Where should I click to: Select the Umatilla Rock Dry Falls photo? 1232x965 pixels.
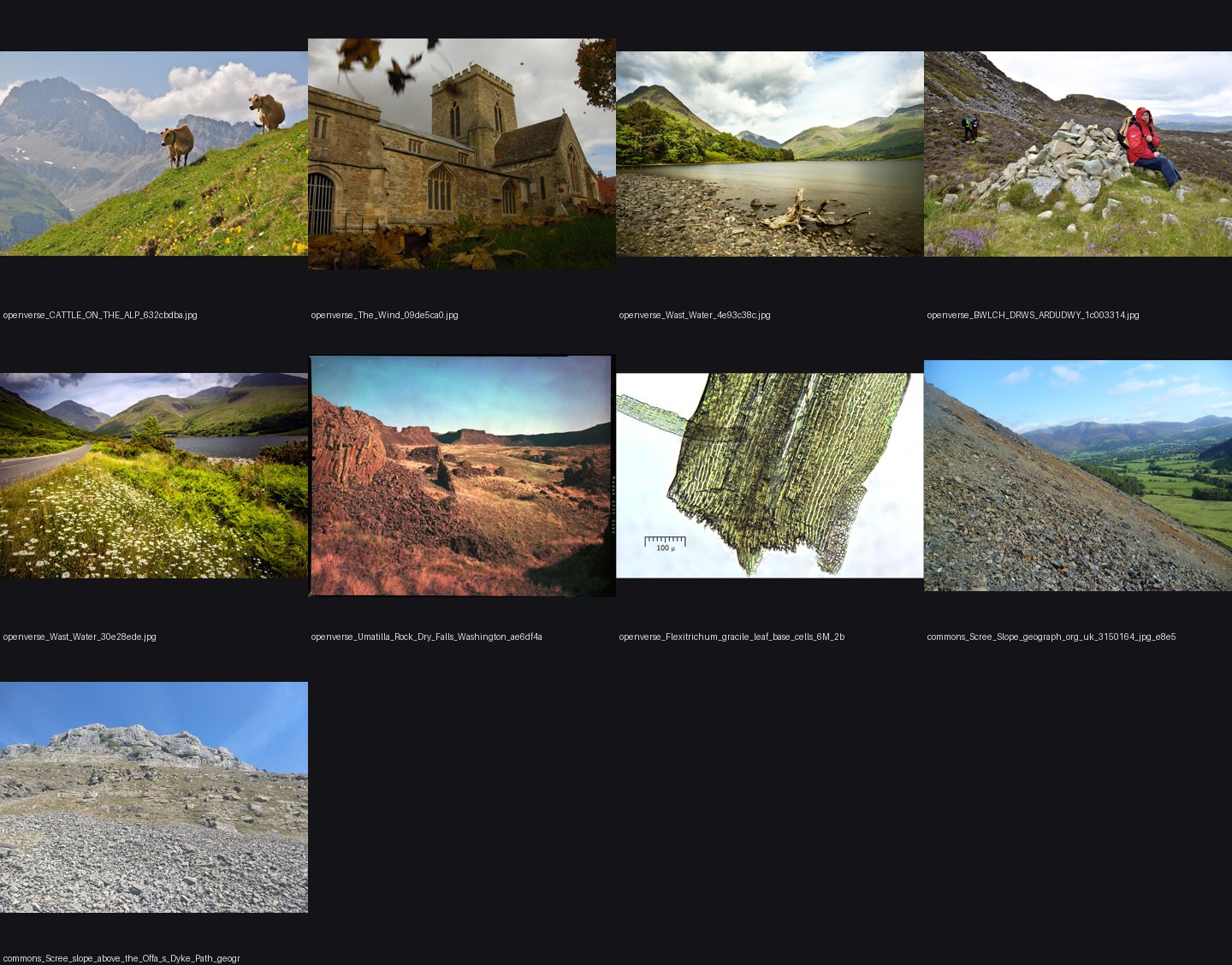click(x=462, y=476)
